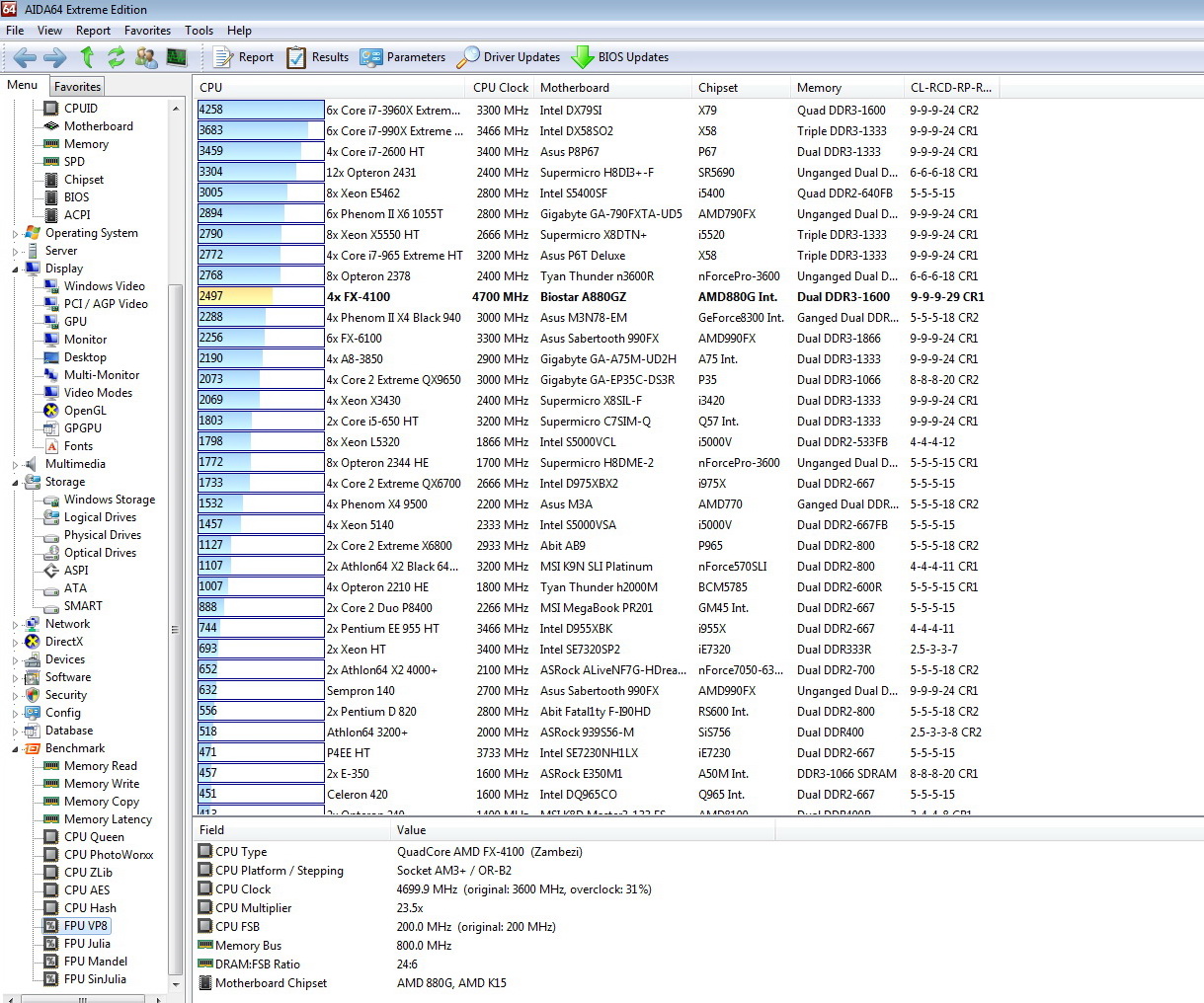Select the FPU Julia benchmark

coord(87,944)
